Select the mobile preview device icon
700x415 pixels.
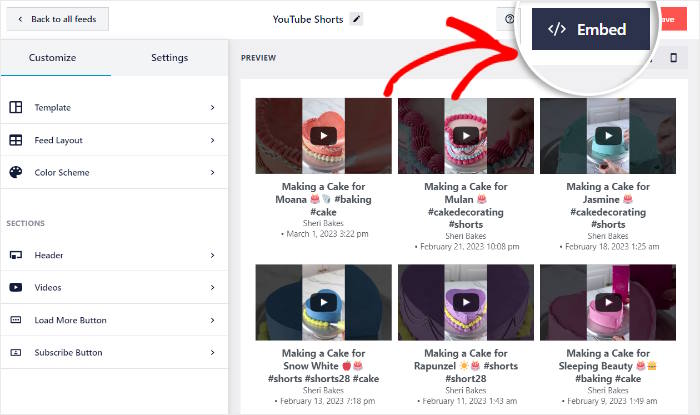[x=673, y=58]
